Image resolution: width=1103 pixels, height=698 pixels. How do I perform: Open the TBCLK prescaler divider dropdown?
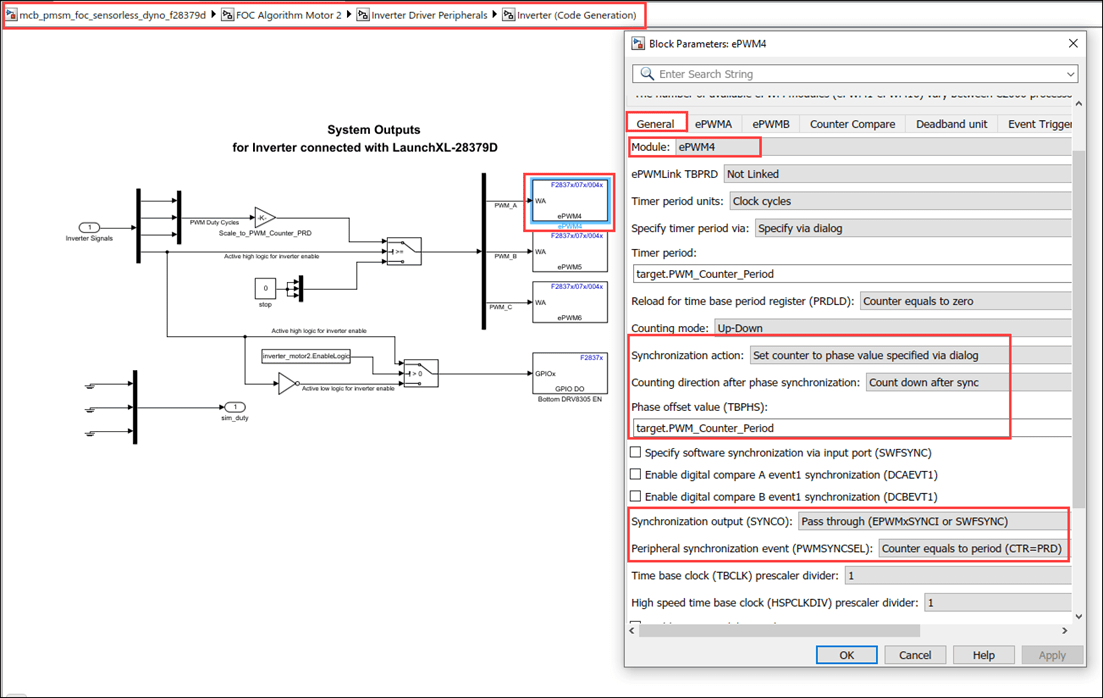click(958, 576)
